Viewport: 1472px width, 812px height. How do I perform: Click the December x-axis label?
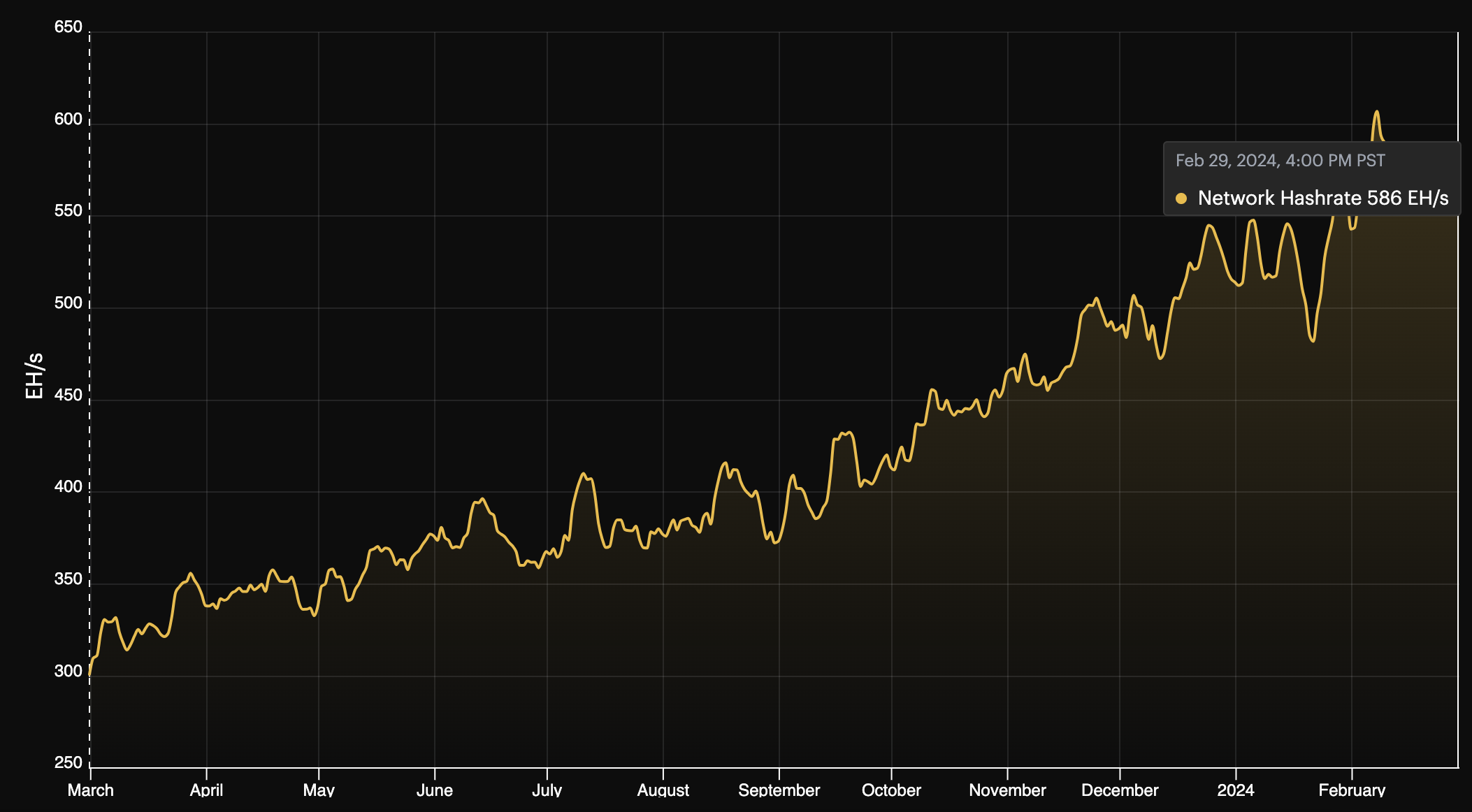[x=1120, y=790]
